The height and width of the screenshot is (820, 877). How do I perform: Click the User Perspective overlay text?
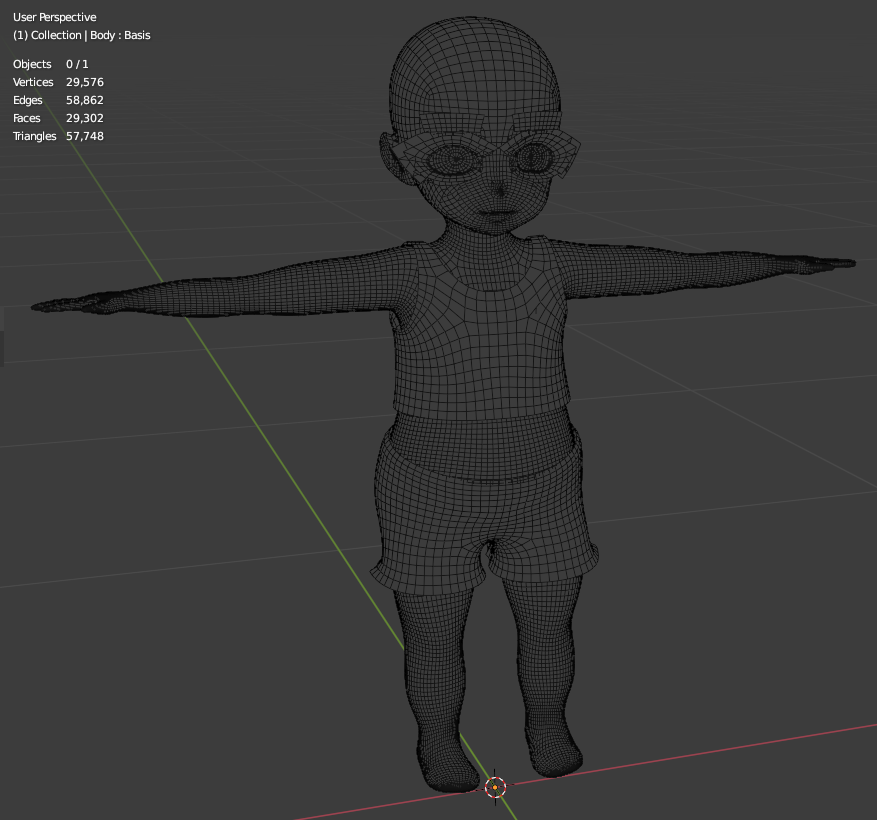(54, 17)
